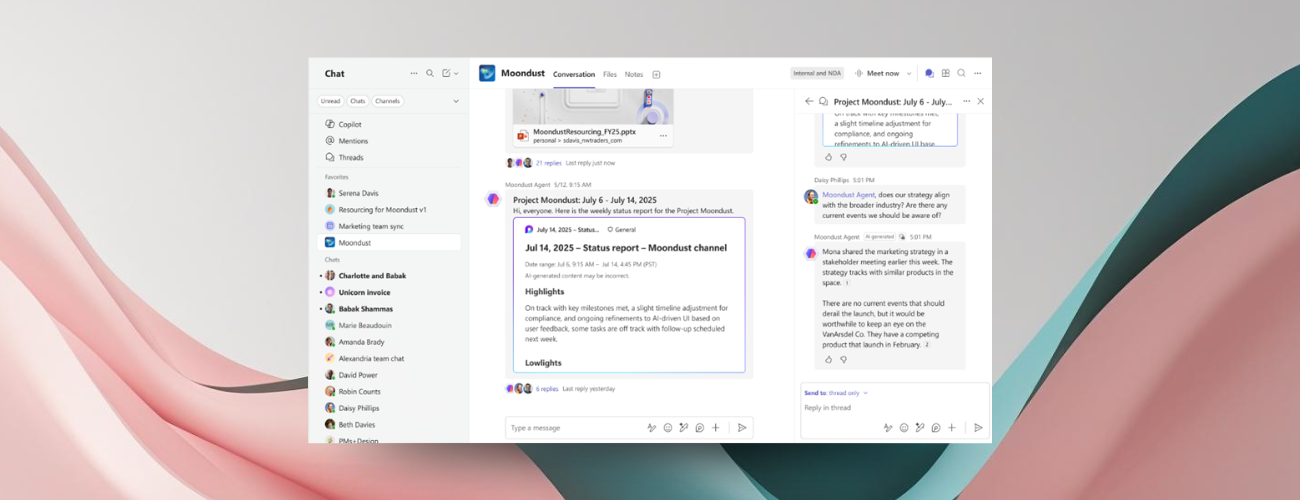The width and height of the screenshot is (1300, 500).
Task: Click the Meet now button
Action: [877, 73]
